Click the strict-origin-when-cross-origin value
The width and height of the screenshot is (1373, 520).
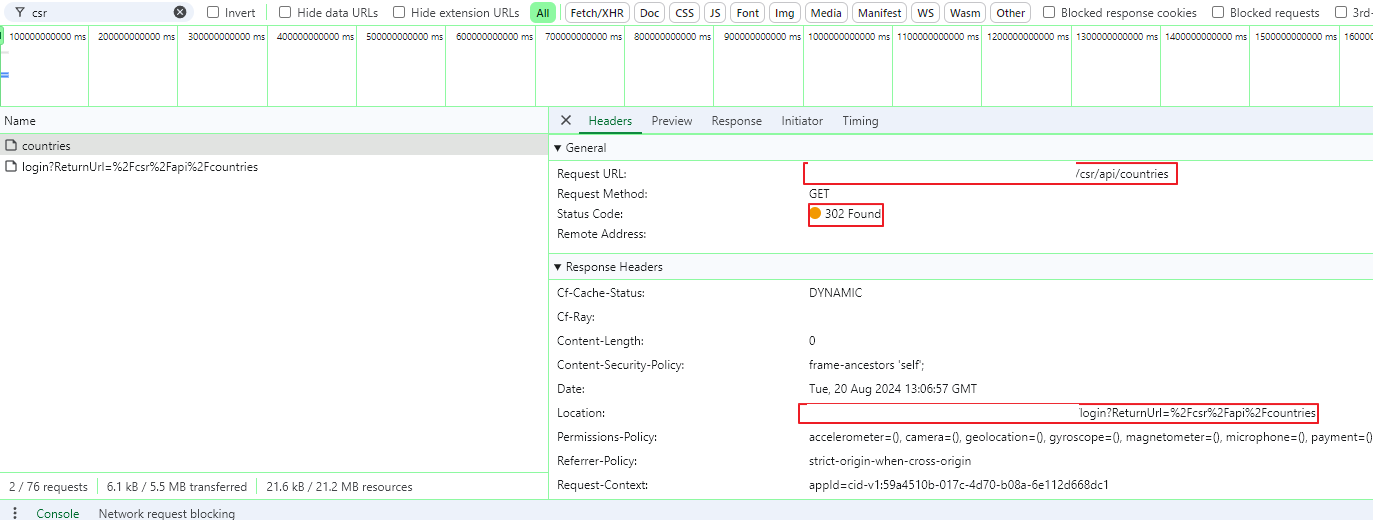890,461
